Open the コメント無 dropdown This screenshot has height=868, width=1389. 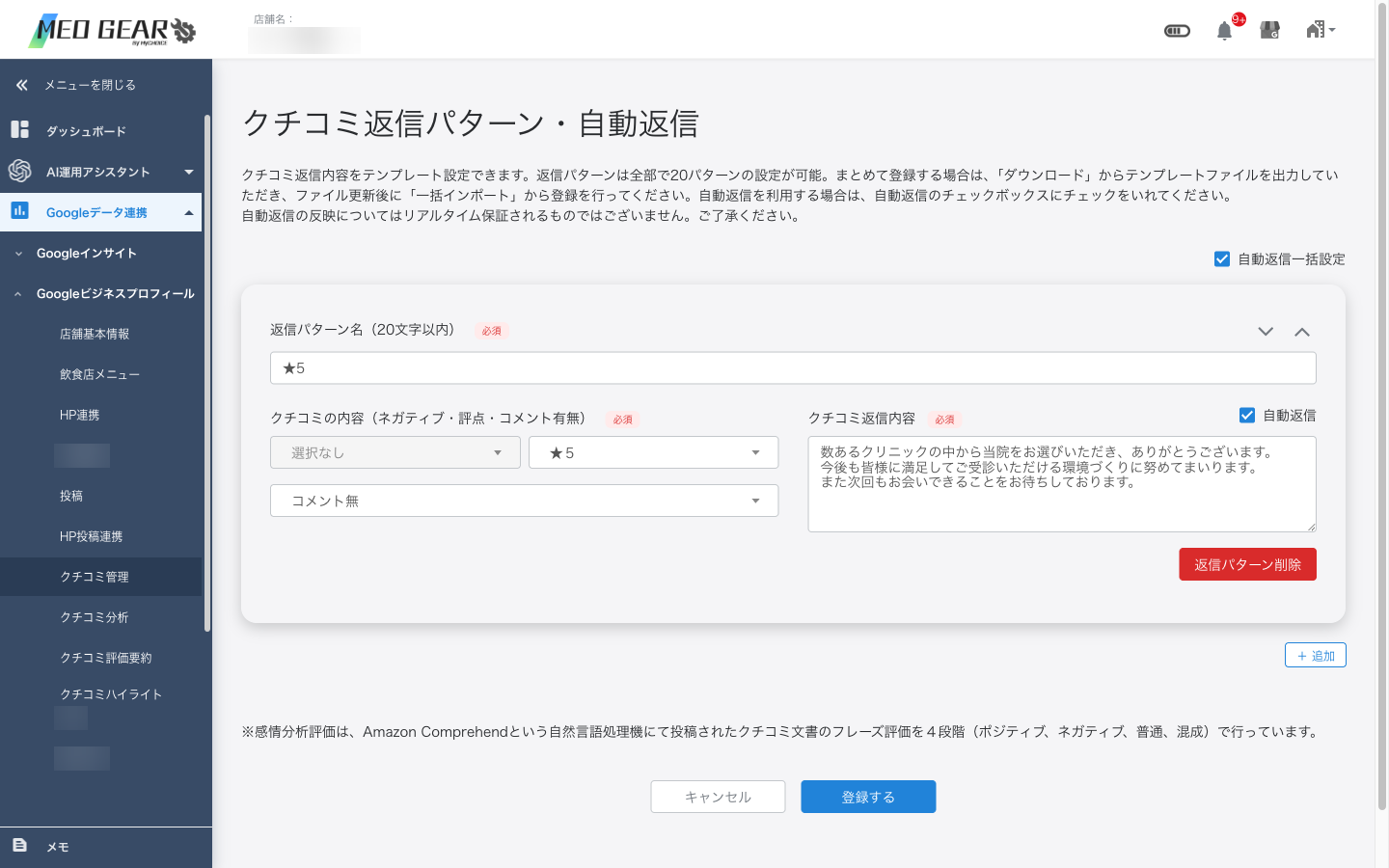(x=524, y=501)
